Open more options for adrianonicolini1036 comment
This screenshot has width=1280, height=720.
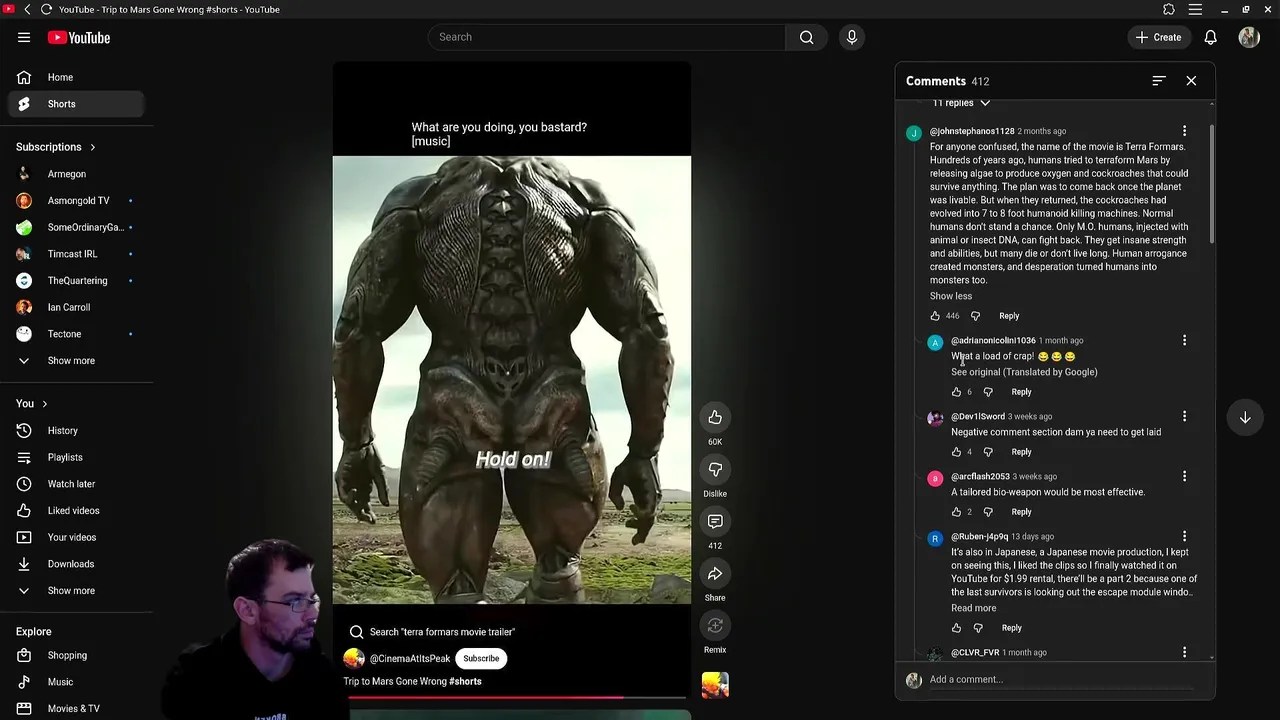1184,341
